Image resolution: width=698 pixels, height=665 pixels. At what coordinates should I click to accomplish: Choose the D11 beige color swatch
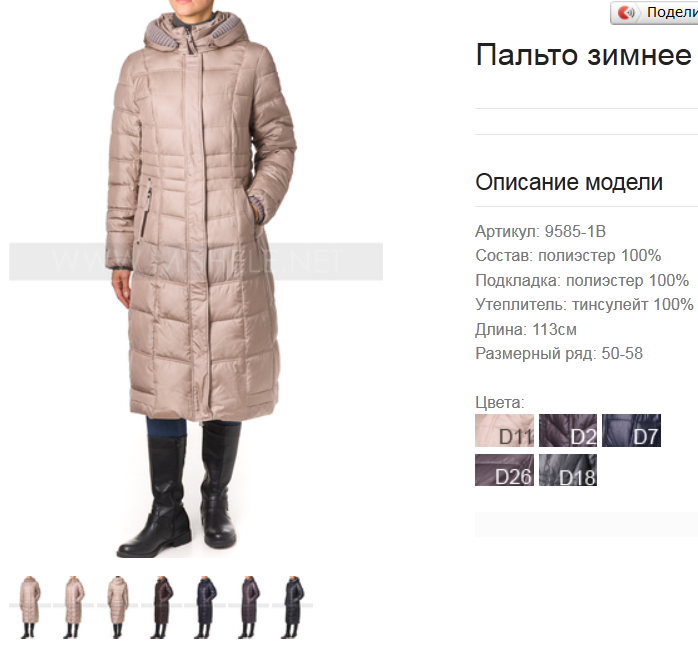pyautogui.click(x=504, y=430)
